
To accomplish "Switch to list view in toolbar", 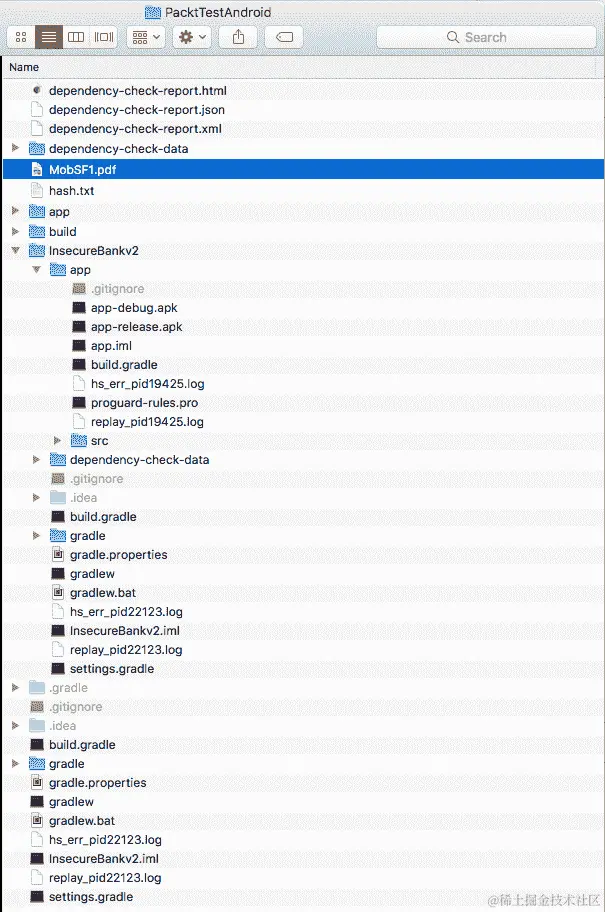I will coord(49,37).
